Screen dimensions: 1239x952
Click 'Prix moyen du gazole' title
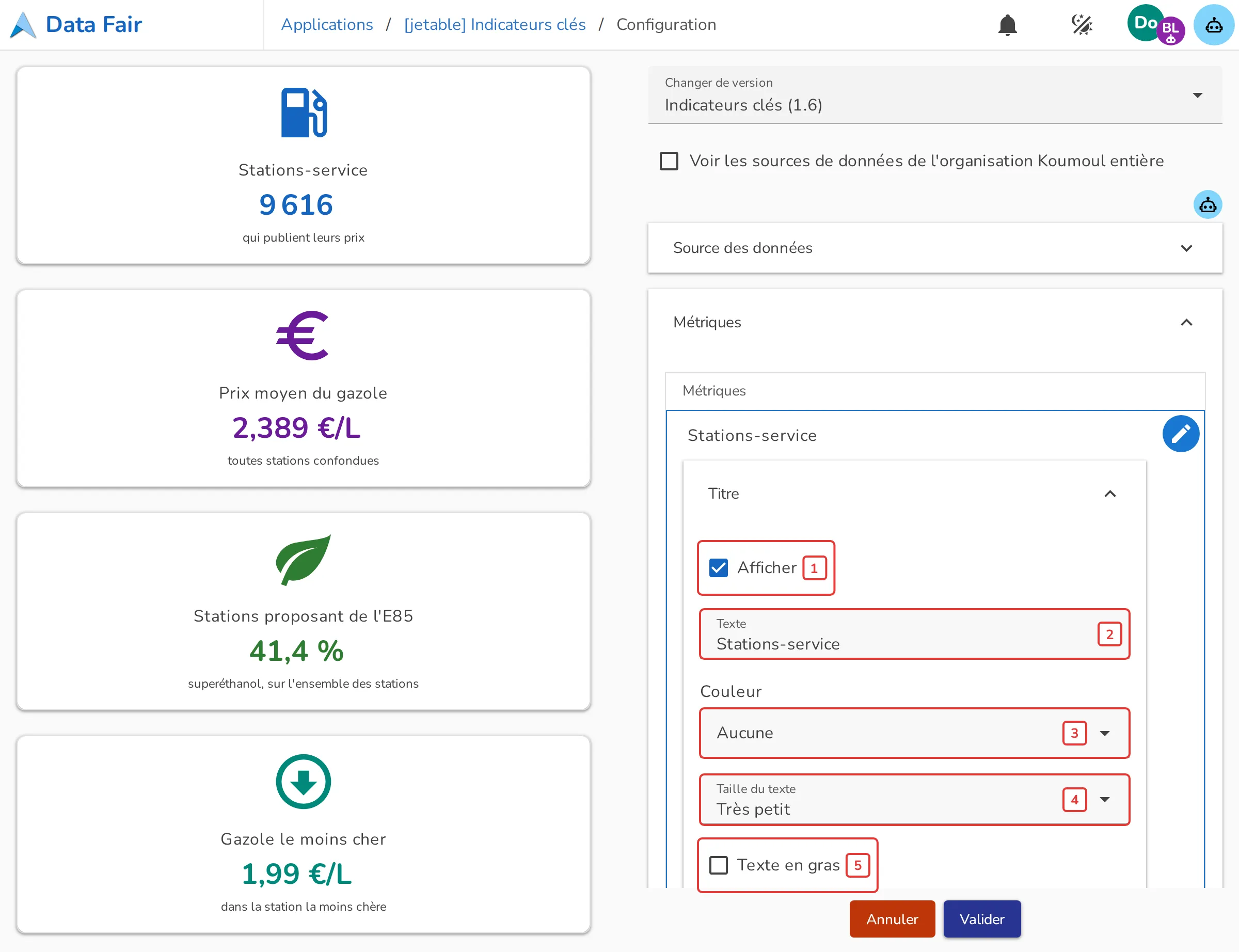point(303,393)
